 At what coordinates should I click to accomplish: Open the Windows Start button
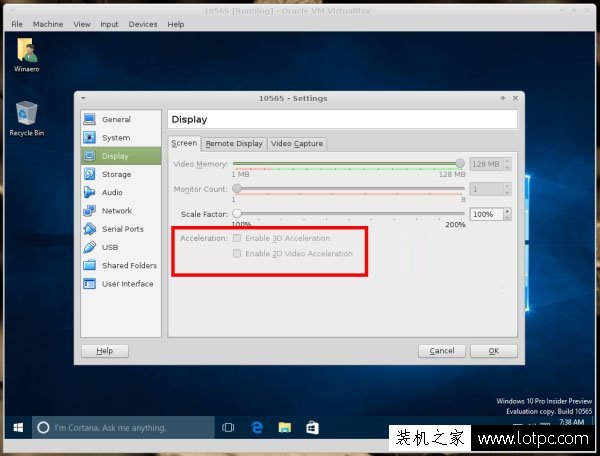[18, 427]
